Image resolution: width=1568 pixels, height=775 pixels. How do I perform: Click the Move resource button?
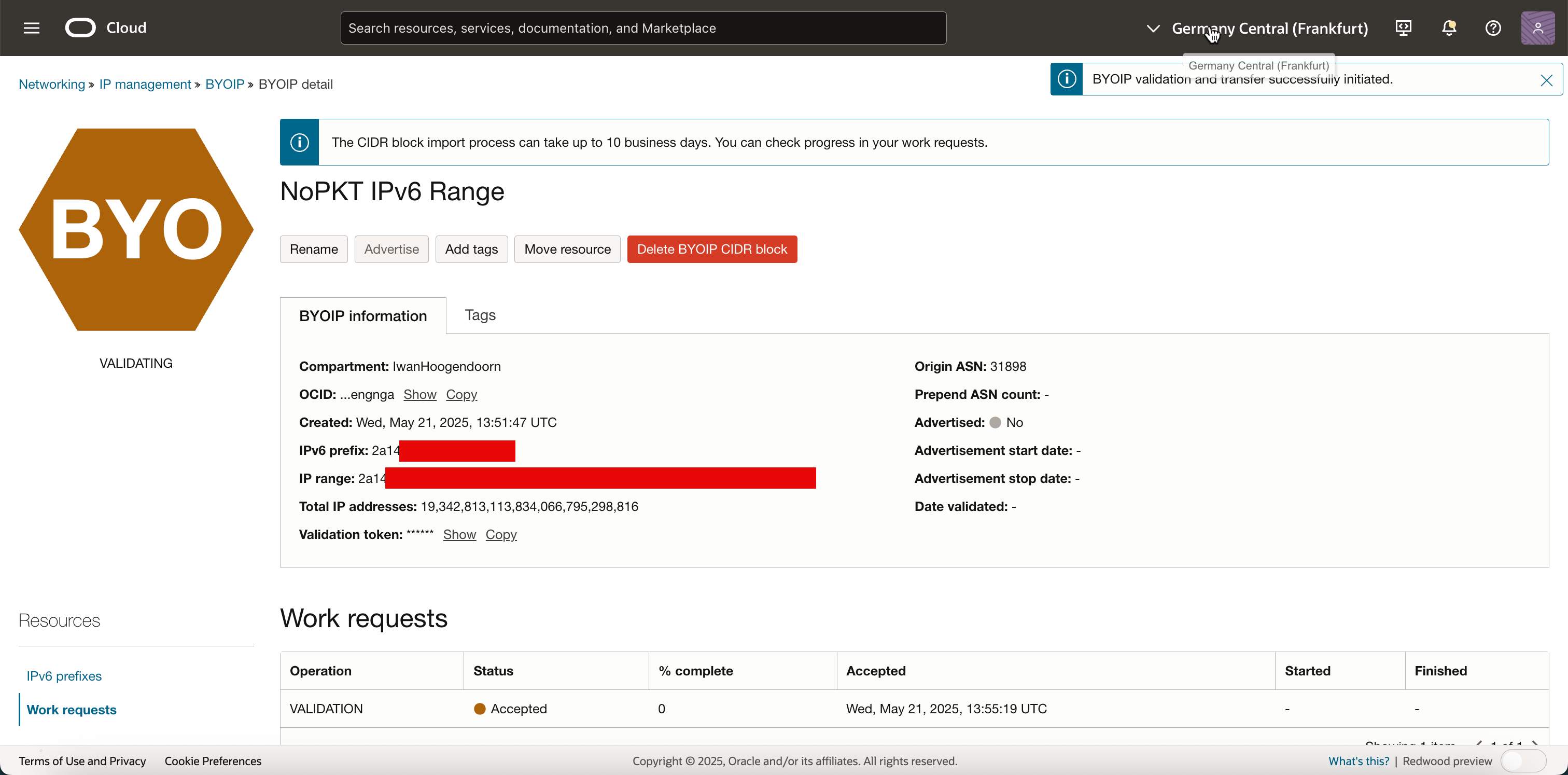(567, 250)
